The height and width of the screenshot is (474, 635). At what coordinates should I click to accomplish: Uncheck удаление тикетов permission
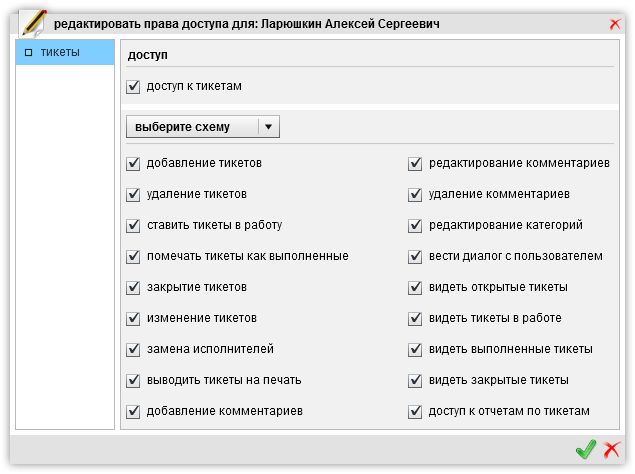134,194
